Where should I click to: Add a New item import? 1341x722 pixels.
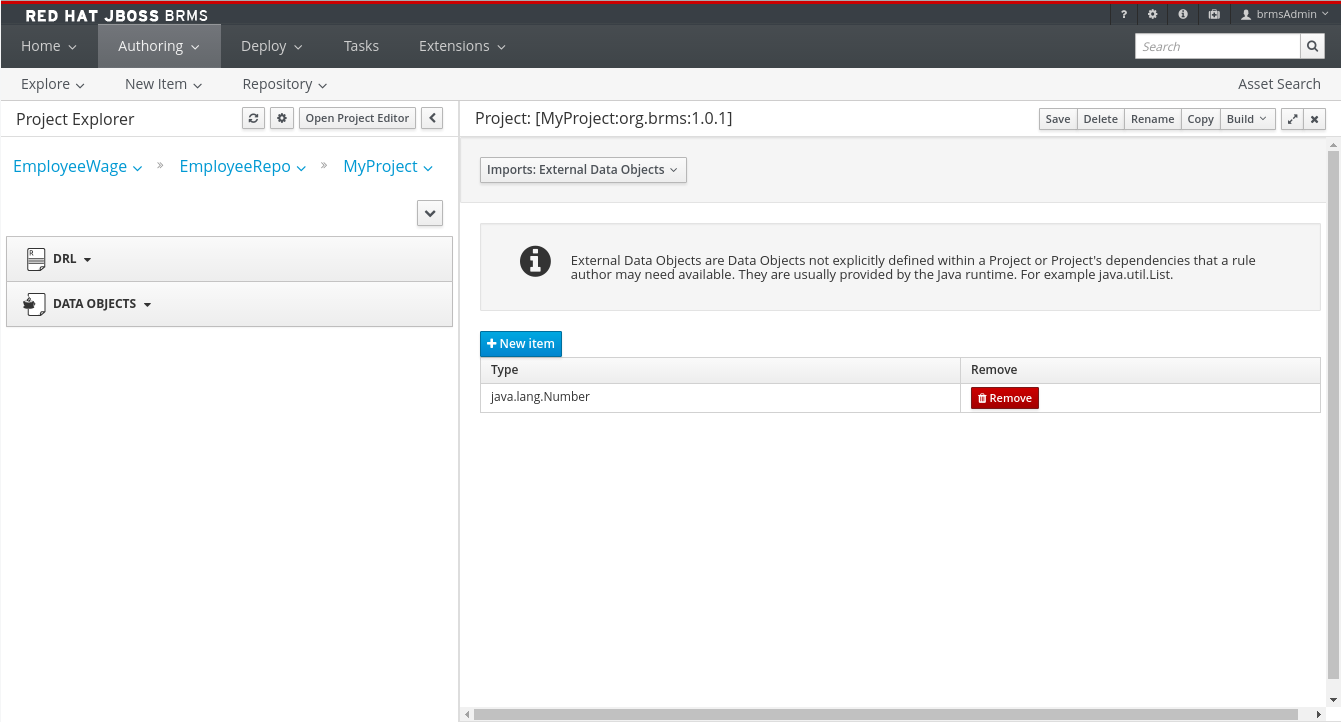point(521,344)
